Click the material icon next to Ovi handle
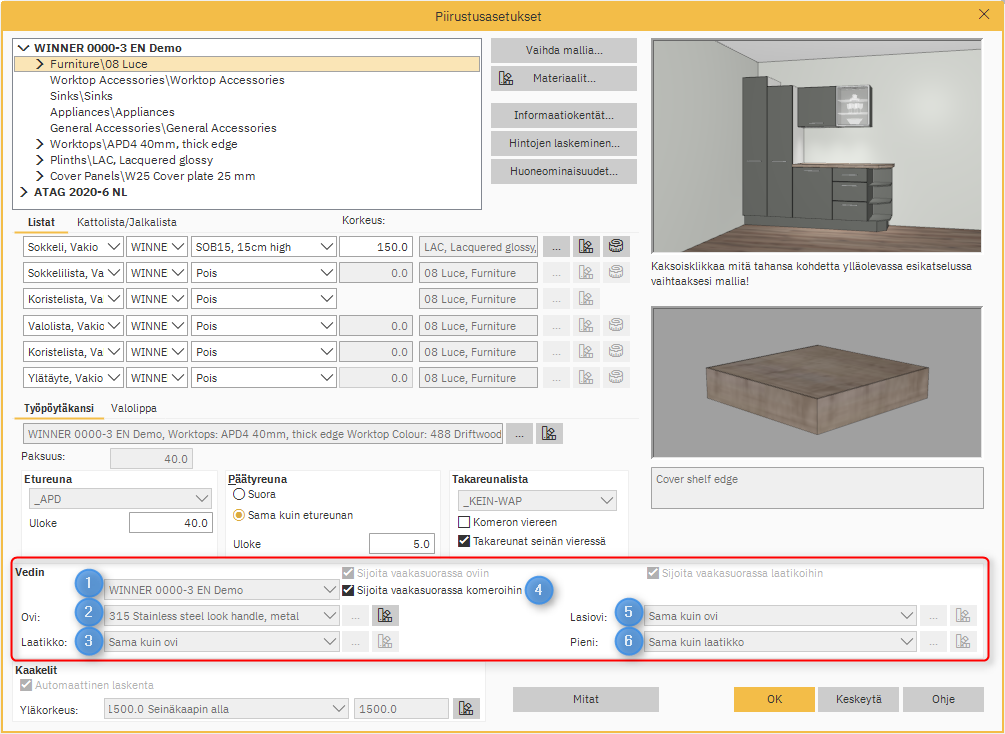This screenshot has width=1005, height=734. point(384,615)
